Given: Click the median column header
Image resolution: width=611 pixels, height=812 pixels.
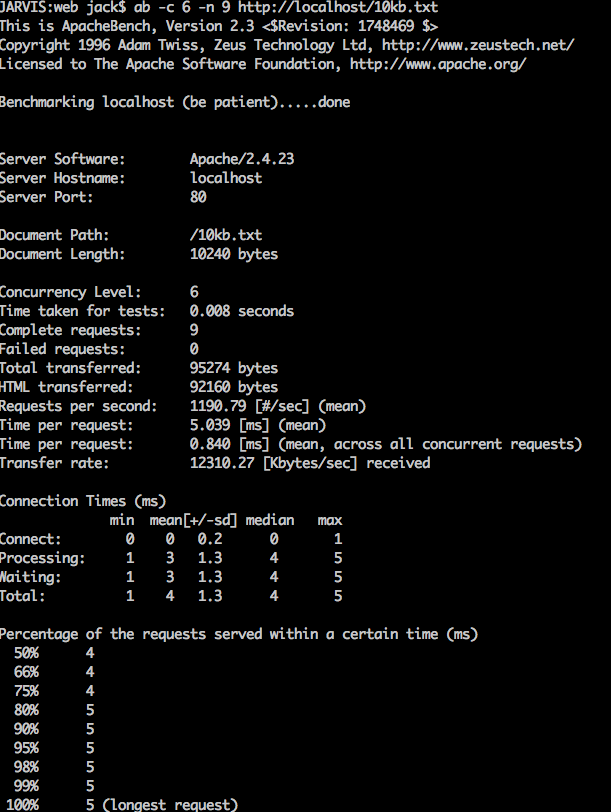Looking at the screenshot, I should tap(270, 520).
